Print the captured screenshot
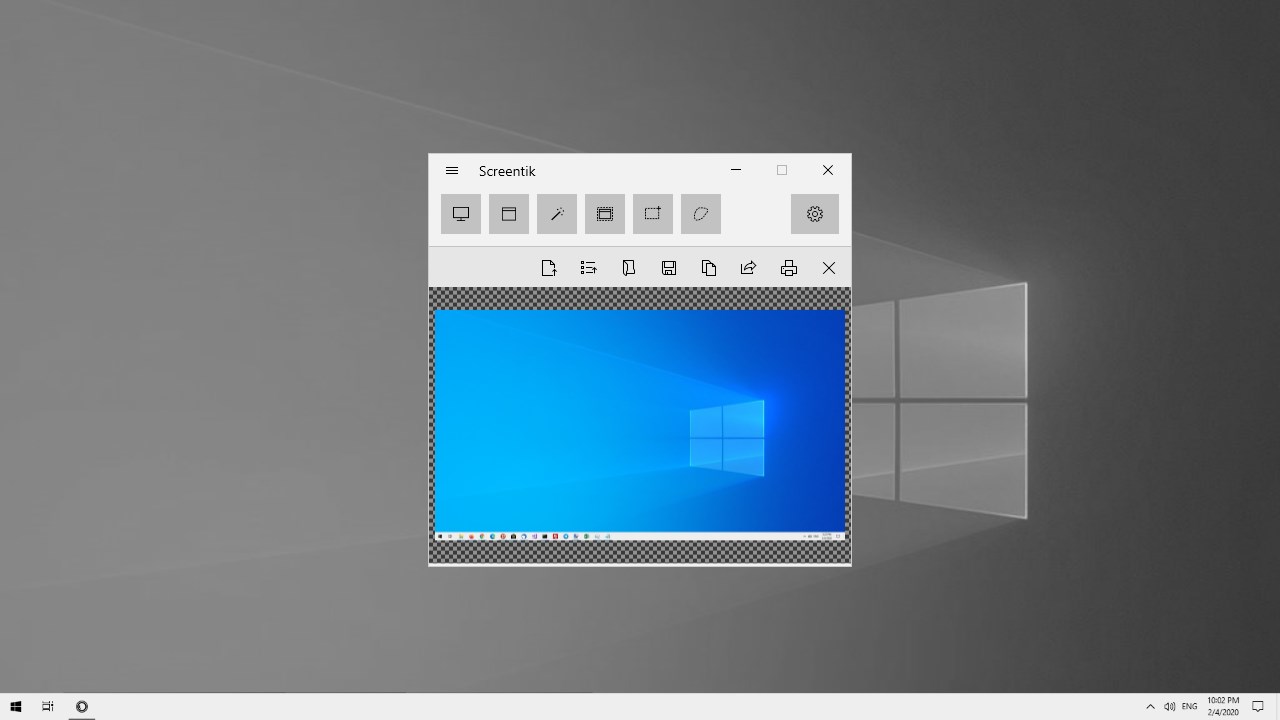Image resolution: width=1280 pixels, height=720 pixels. 789,268
